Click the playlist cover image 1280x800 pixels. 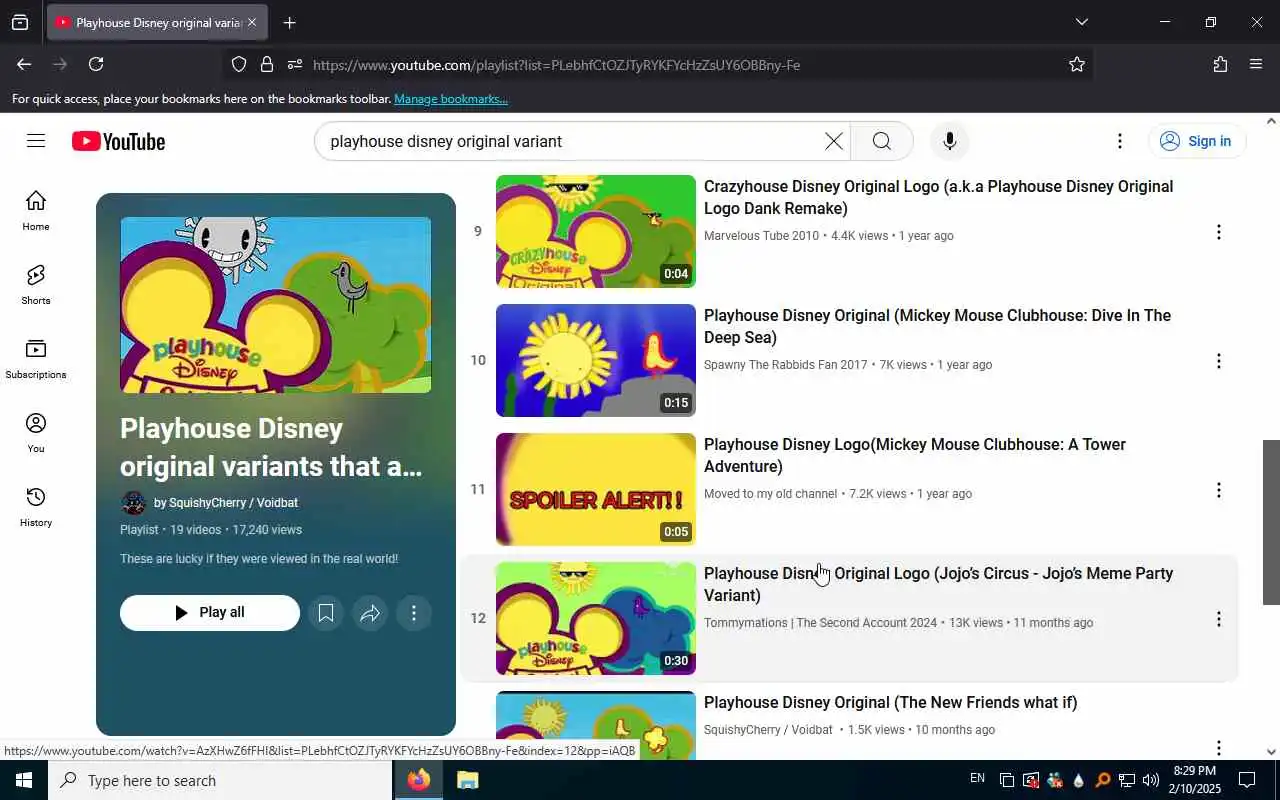coord(276,305)
